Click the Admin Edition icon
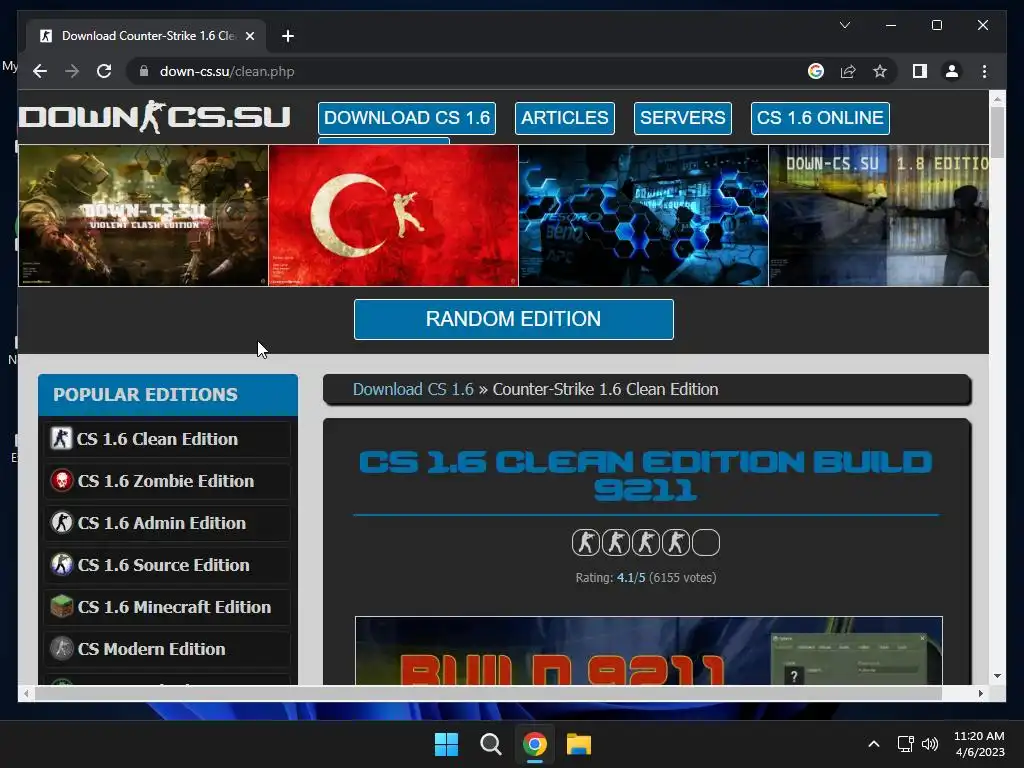 (61, 522)
